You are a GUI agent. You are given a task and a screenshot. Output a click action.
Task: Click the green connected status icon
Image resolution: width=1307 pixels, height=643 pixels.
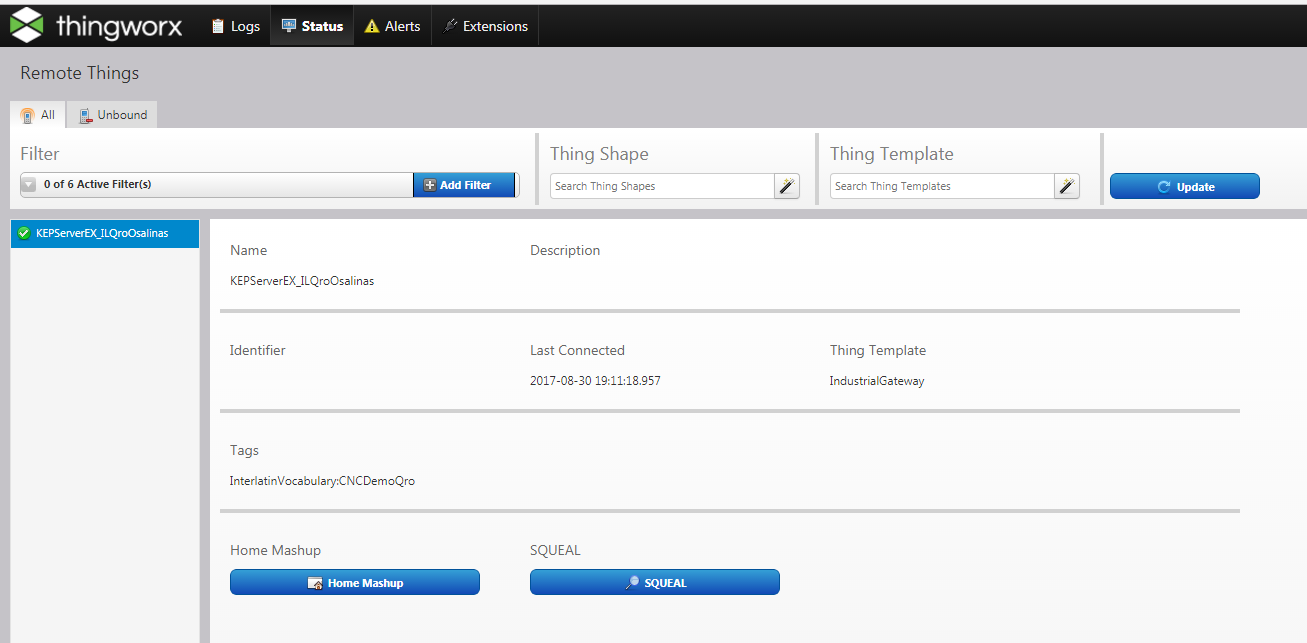point(24,233)
